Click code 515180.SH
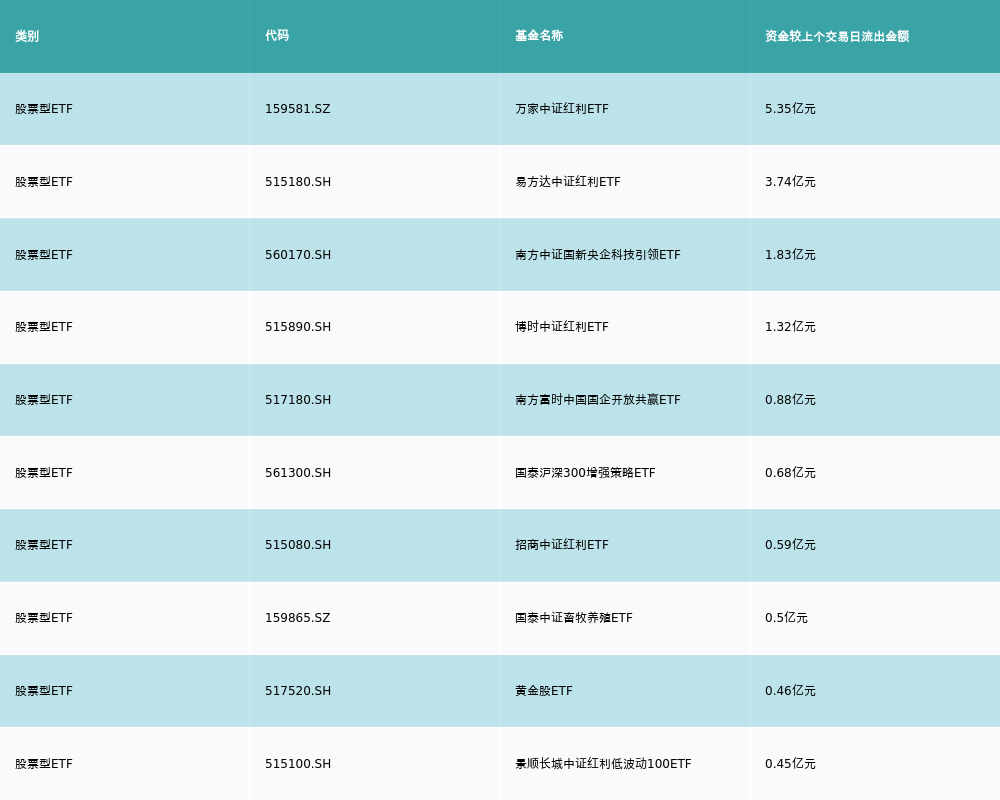Image resolution: width=1000 pixels, height=800 pixels. [298, 182]
